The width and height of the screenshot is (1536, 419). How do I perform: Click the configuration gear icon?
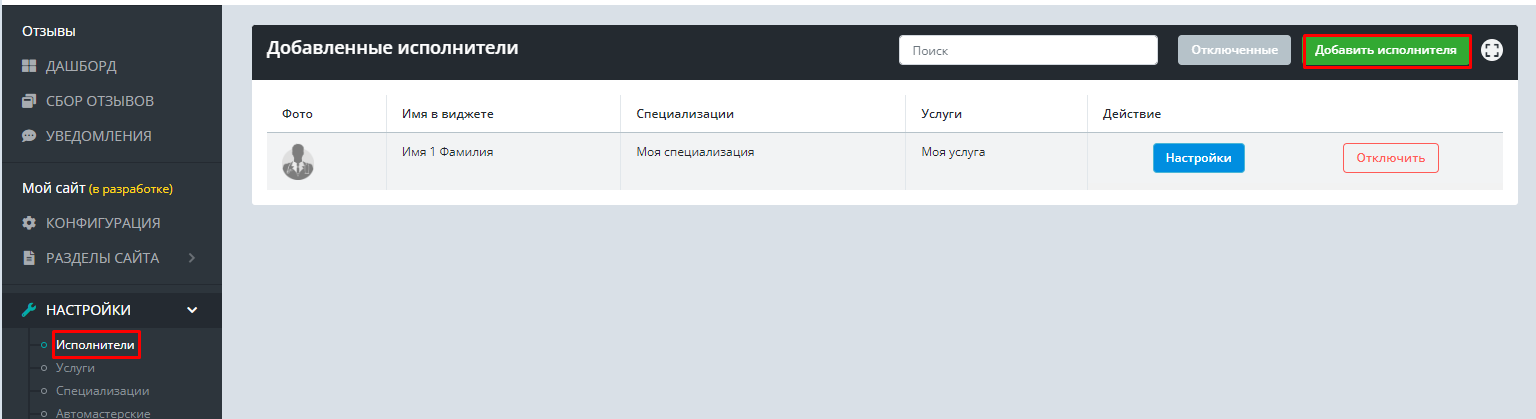29,223
